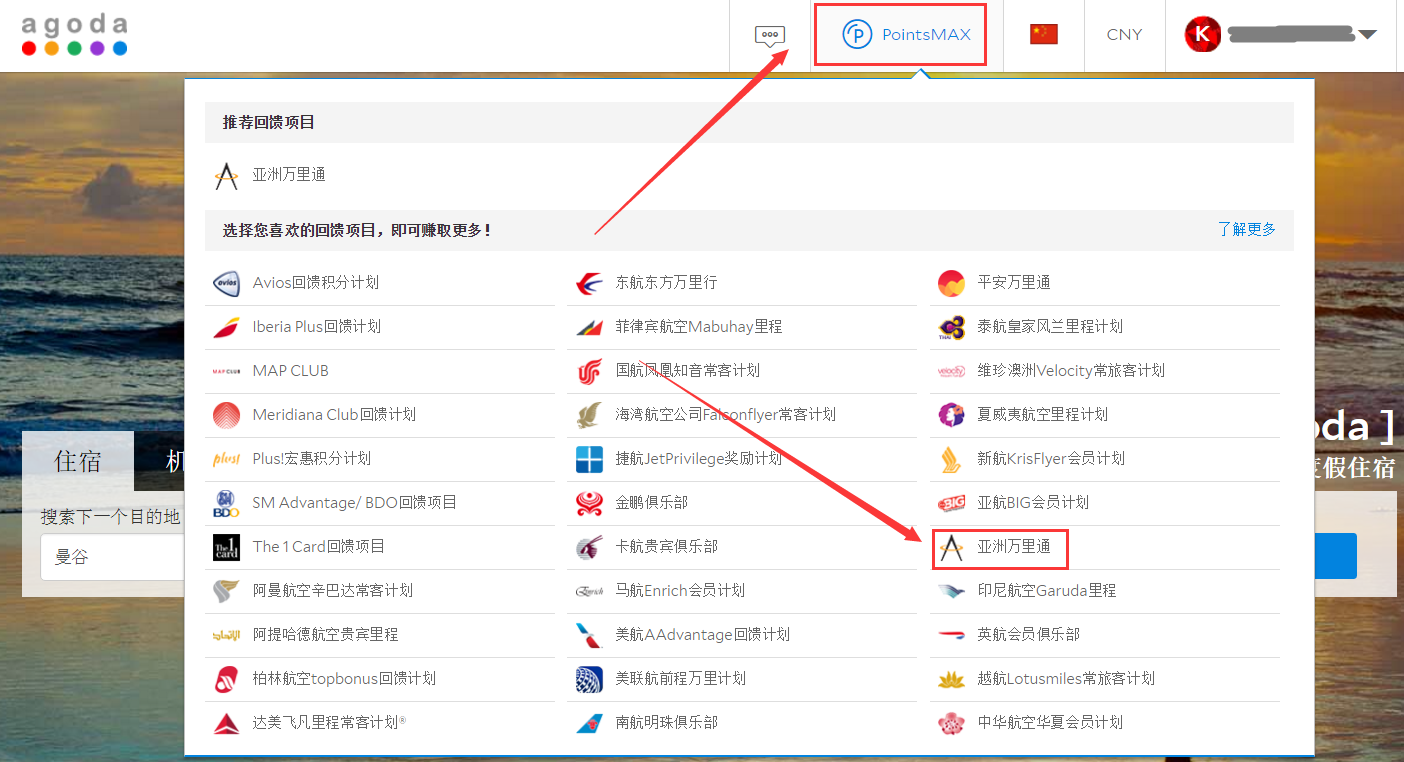1404x762 pixels.
Task: Click the 南航明珠俱乐部 logo
Action: [x=590, y=723]
